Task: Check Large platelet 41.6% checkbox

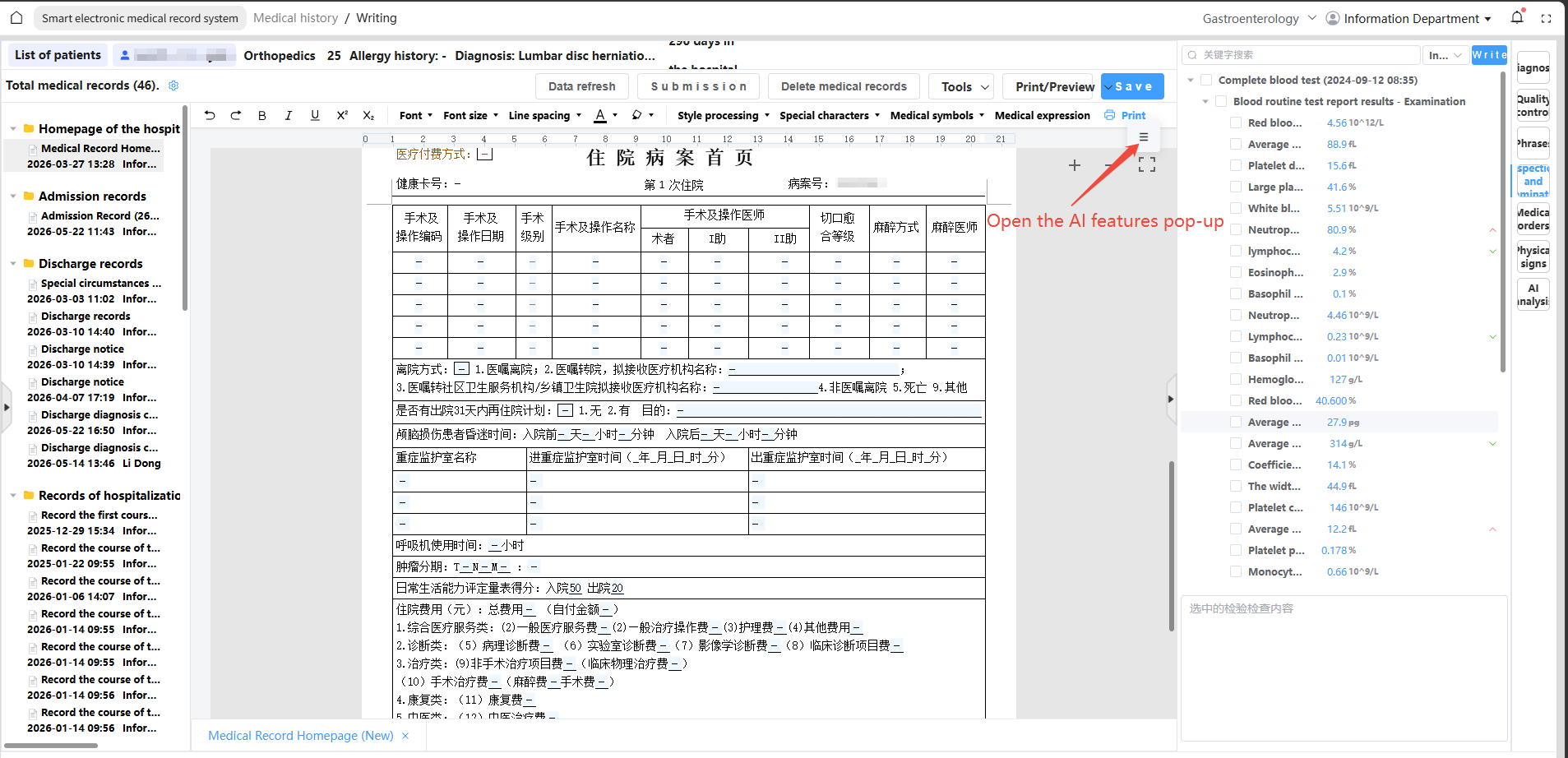Action: coord(1236,187)
